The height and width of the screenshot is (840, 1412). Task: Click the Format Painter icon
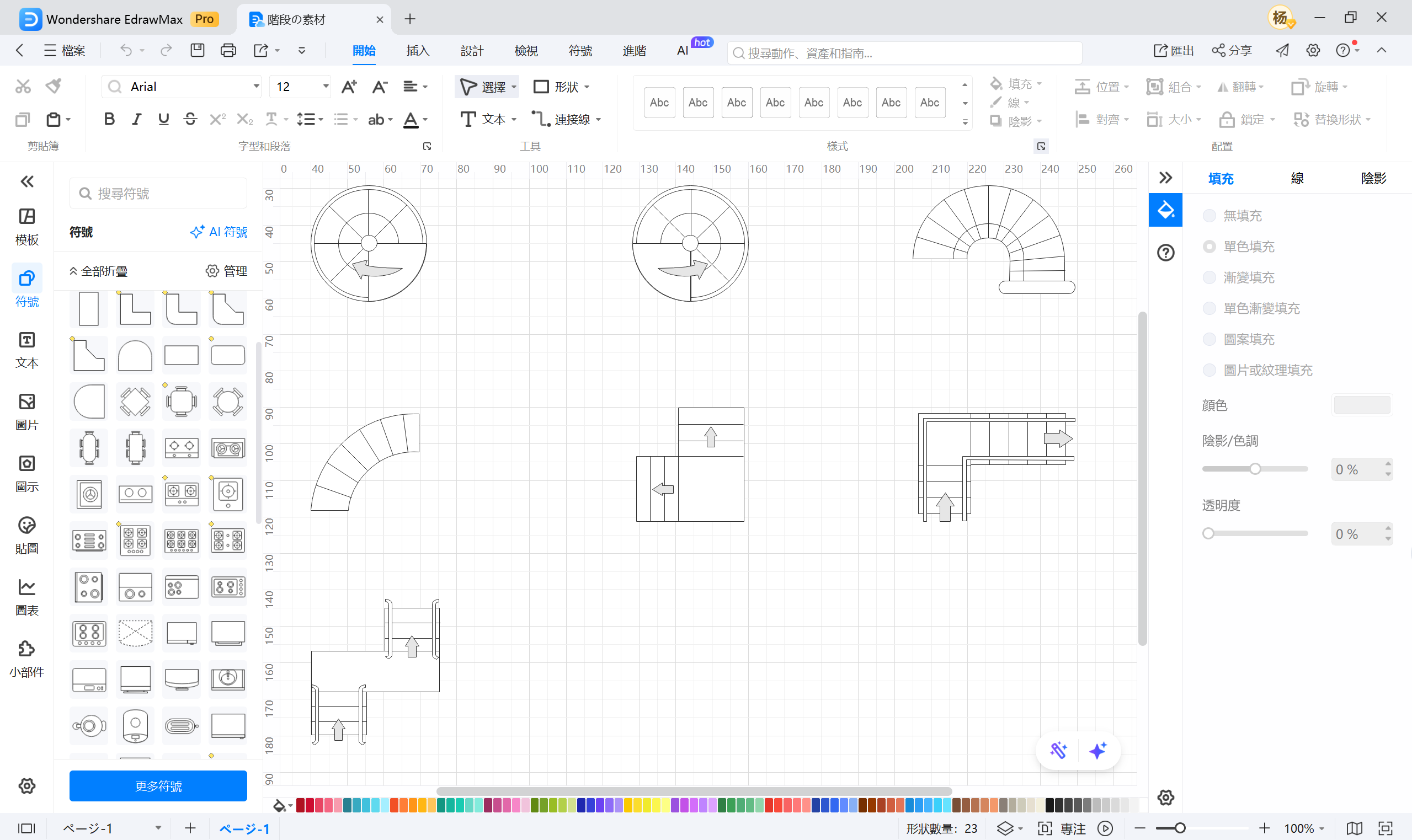(x=54, y=86)
